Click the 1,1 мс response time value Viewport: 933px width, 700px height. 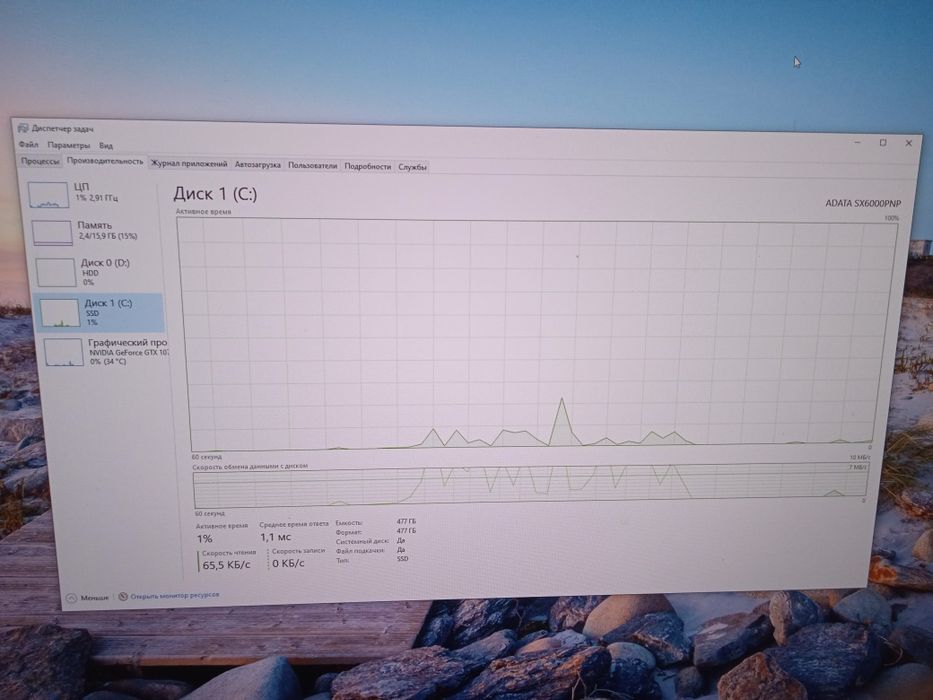pos(275,537)
